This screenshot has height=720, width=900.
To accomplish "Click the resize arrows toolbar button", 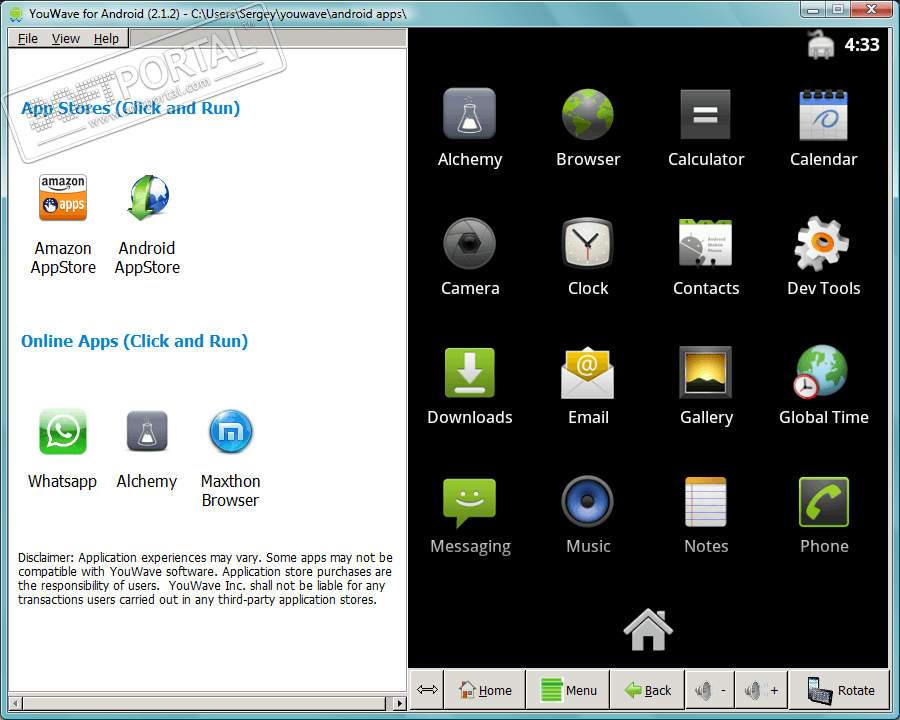I will (x=427, y=690).
